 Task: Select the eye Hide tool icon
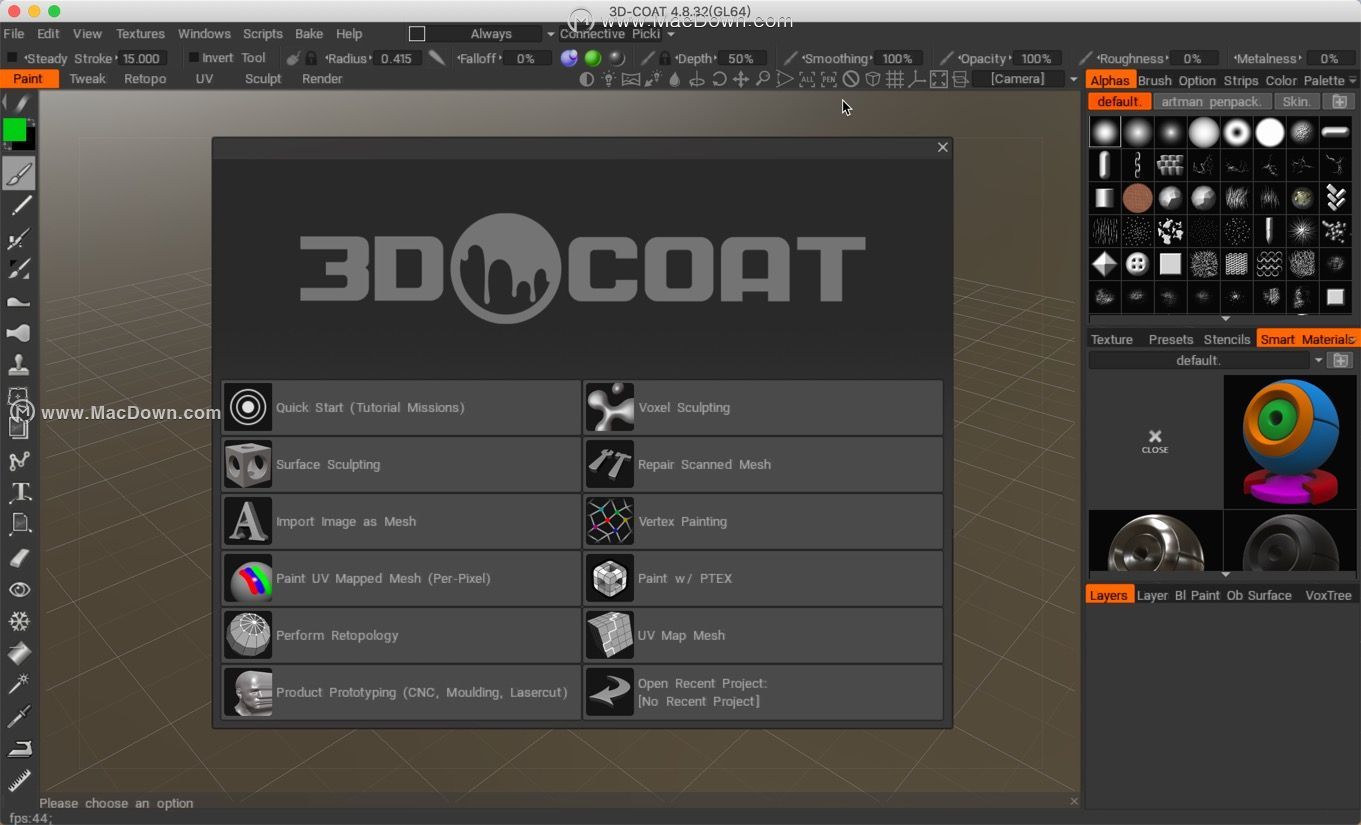19,590
